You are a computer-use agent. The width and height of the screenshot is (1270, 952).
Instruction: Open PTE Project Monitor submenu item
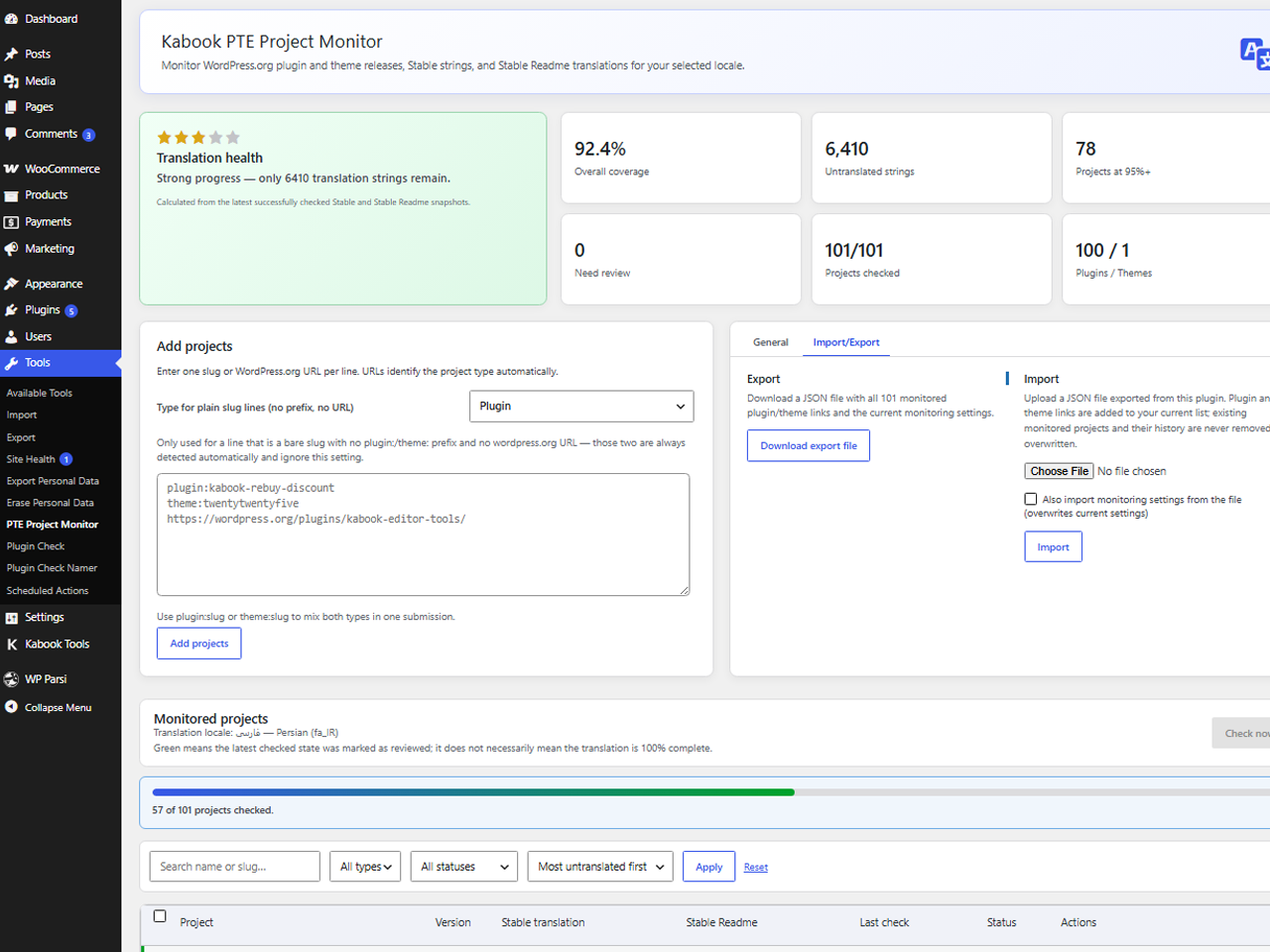pyautogui.click(x=53, y=525)
